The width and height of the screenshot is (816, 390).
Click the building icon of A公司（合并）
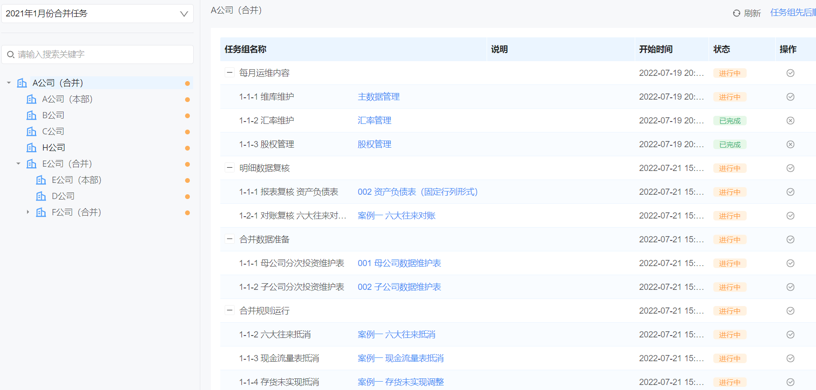[x=22, y=83]
